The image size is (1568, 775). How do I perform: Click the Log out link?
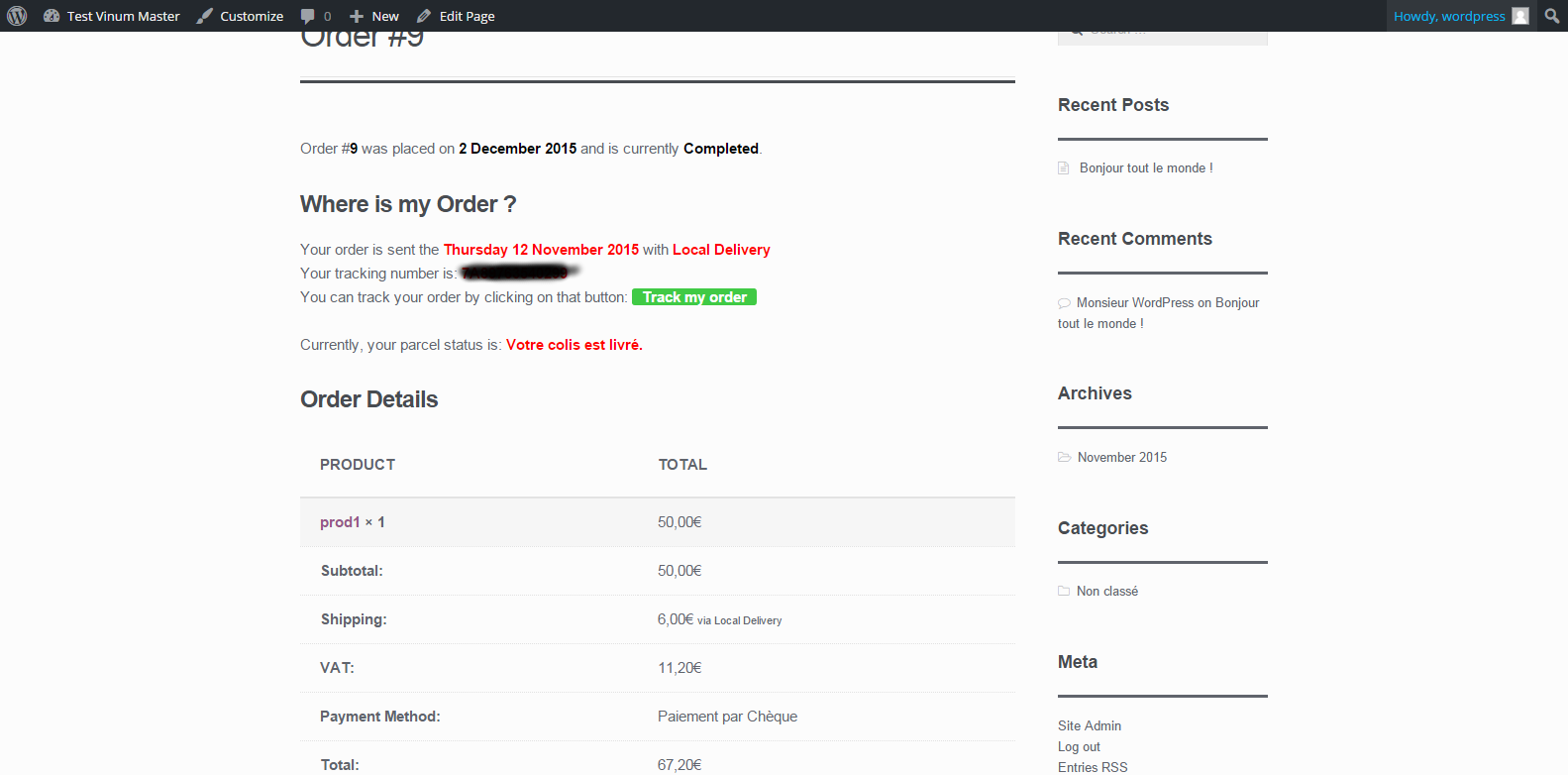[x=1079, y=746]
